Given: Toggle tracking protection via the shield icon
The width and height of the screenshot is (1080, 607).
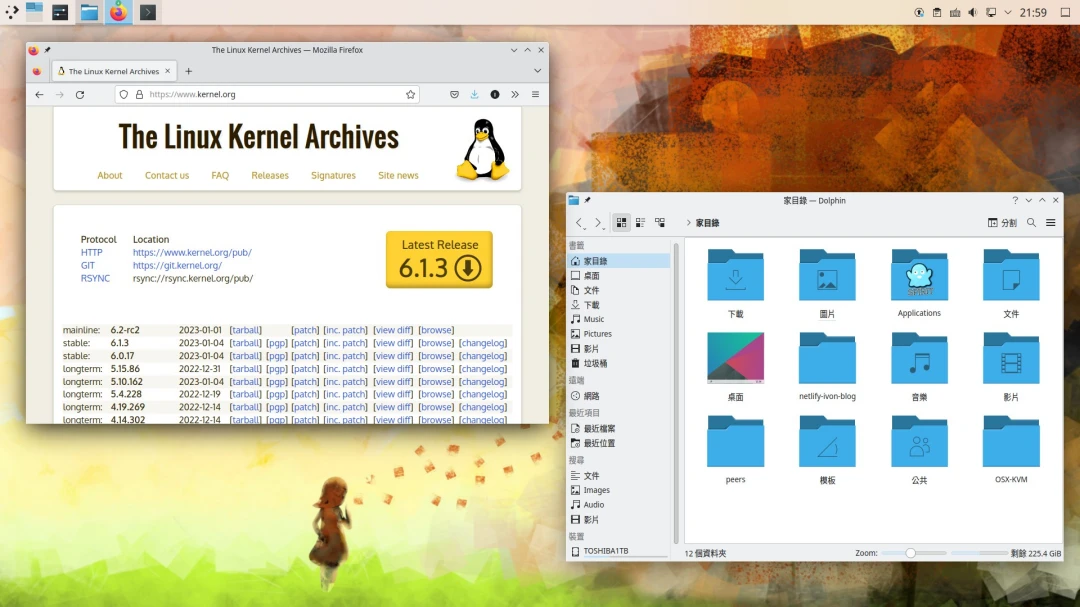Looking at the screenshot, I should tap(124, 94).
